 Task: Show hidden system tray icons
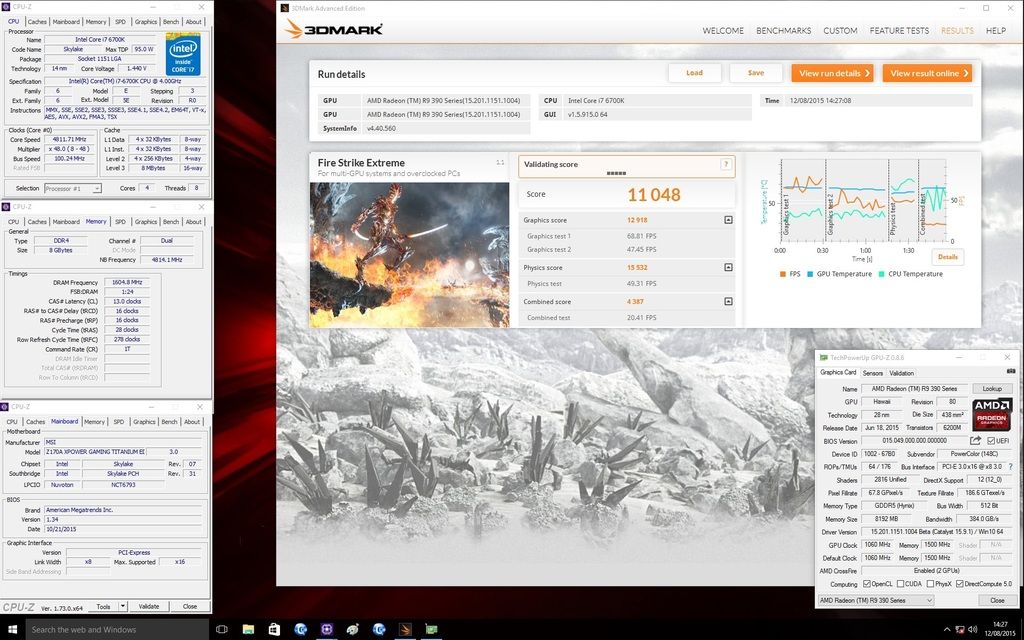click(x=947, y=630)
